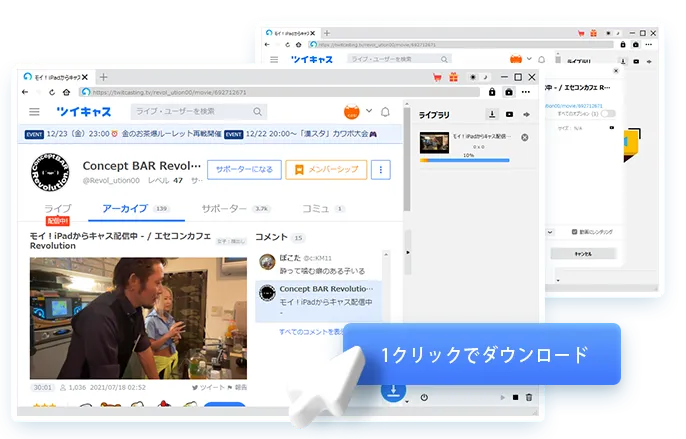Open the 金のお茶爆ルーレット再戦開催 event link
Screen dimensions: 686x439
coord(172,134)
